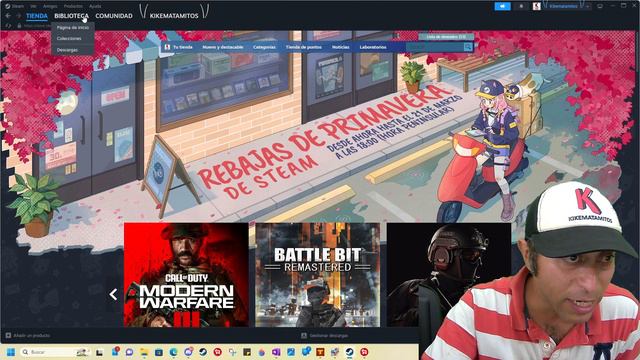Screen dimensions: 640x360
Task: Select Página de inicio in Biblioteca dropdown
Action: [73, 27]
